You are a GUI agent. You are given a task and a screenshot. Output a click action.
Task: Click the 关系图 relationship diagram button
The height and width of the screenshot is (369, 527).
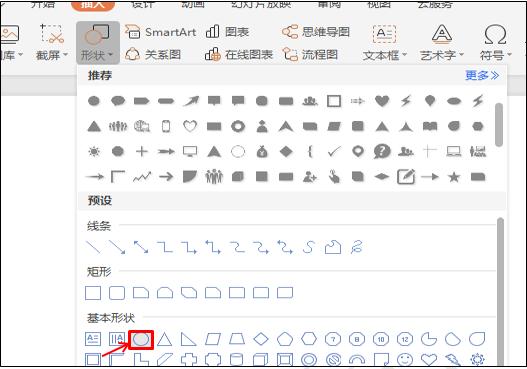click(153, 54)
